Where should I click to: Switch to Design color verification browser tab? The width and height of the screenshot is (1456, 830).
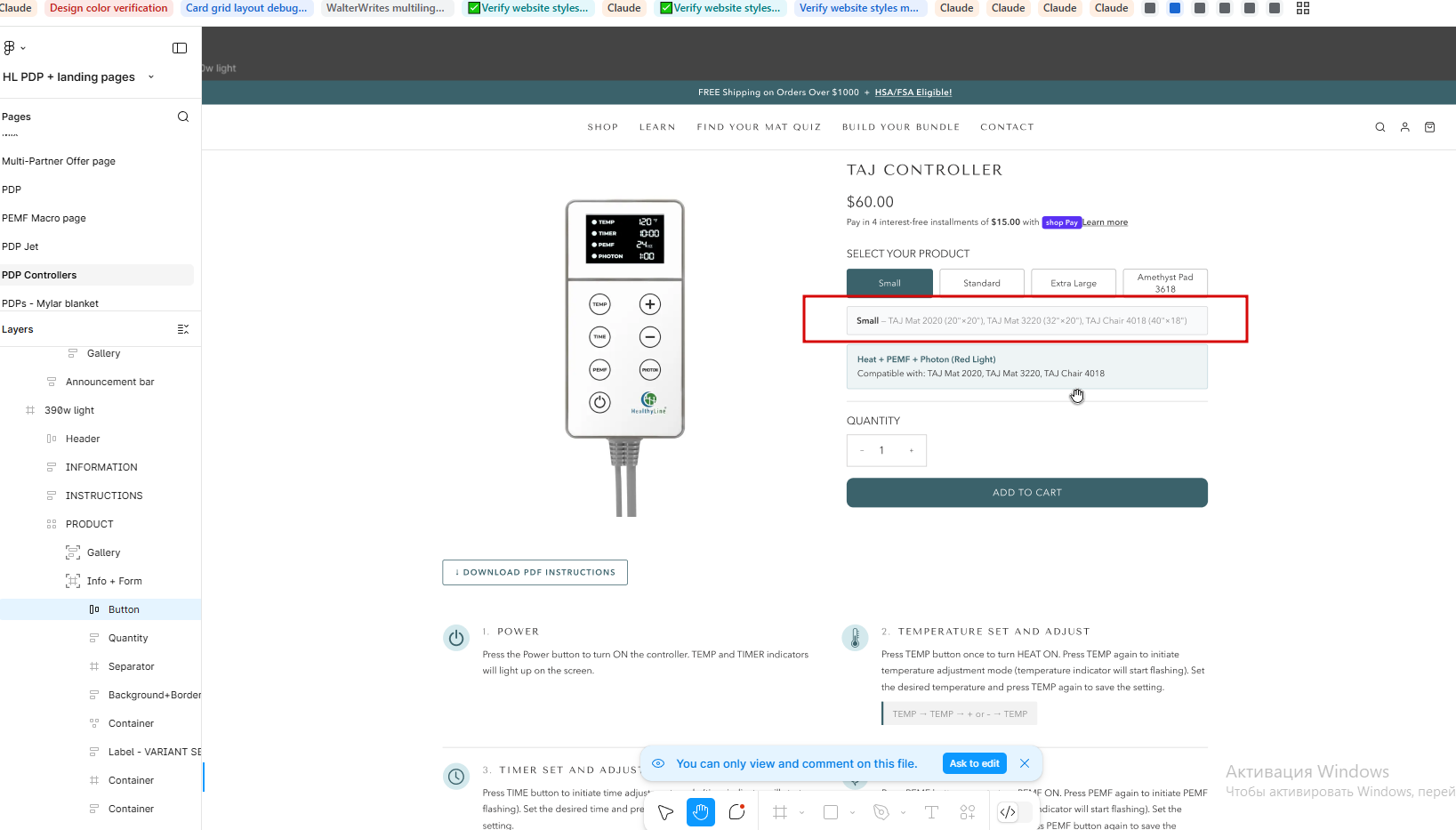pos(109,8)
